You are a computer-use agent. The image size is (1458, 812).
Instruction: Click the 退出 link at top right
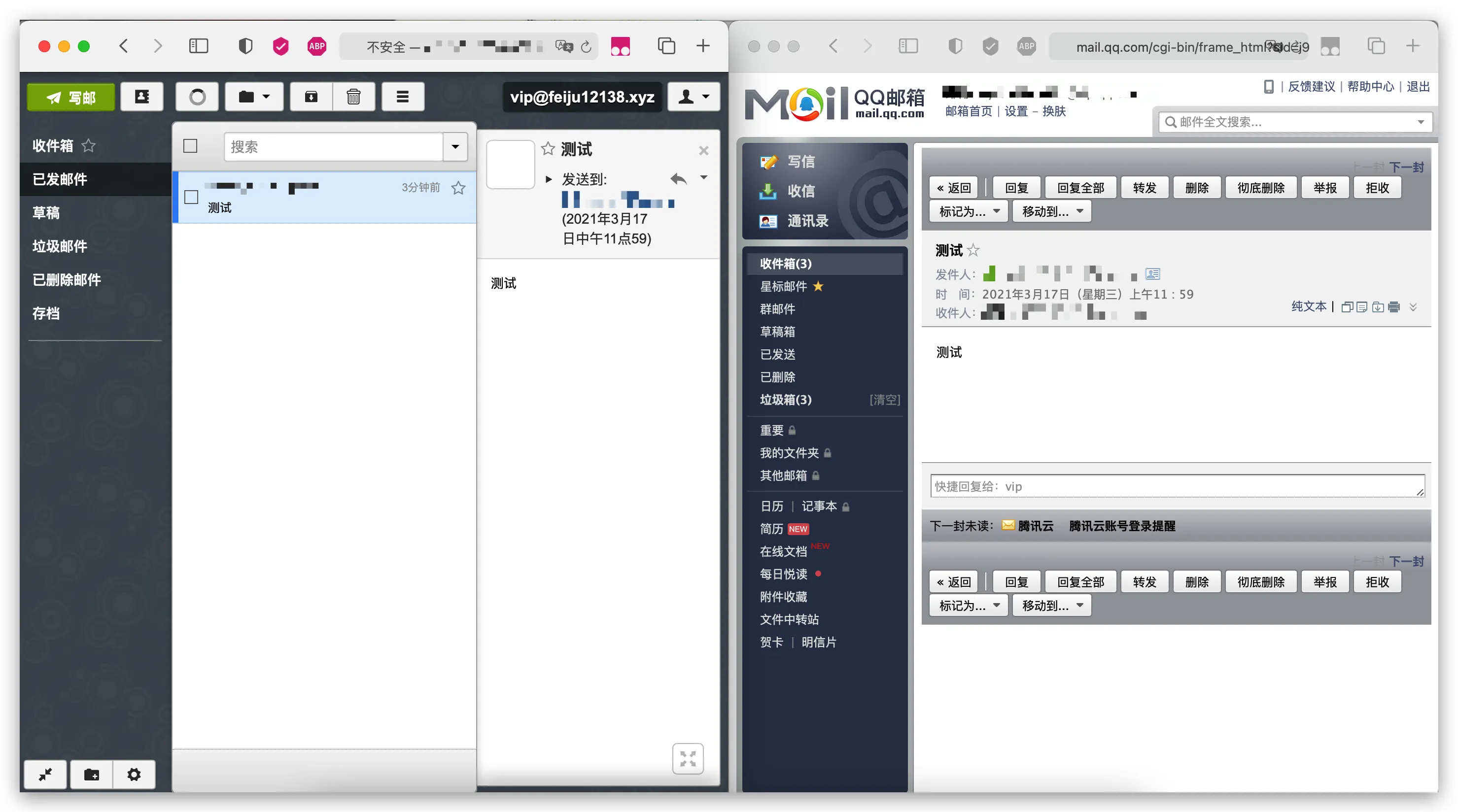pos(1418,87)
